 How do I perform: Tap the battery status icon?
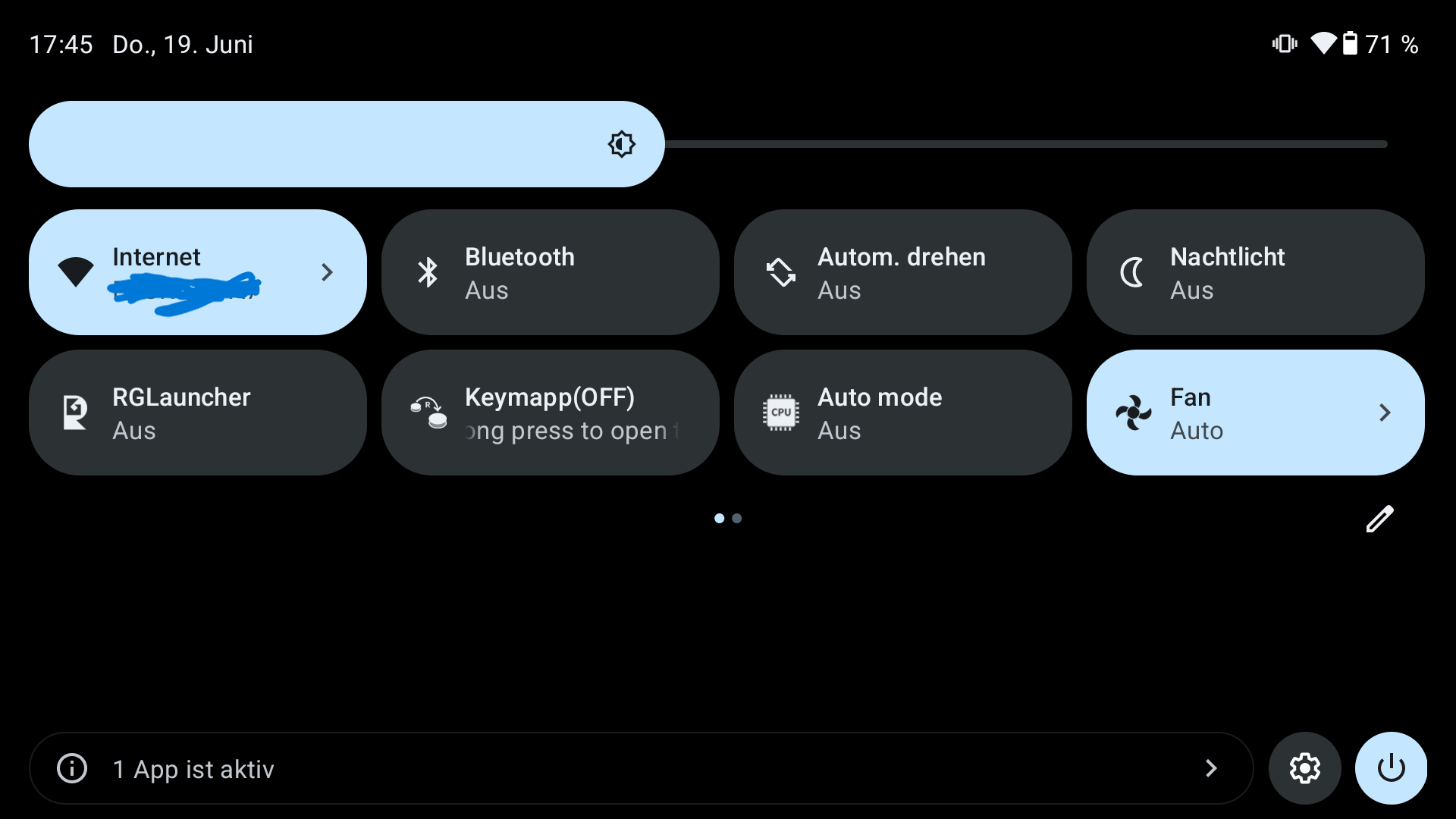coord(1350,43)
